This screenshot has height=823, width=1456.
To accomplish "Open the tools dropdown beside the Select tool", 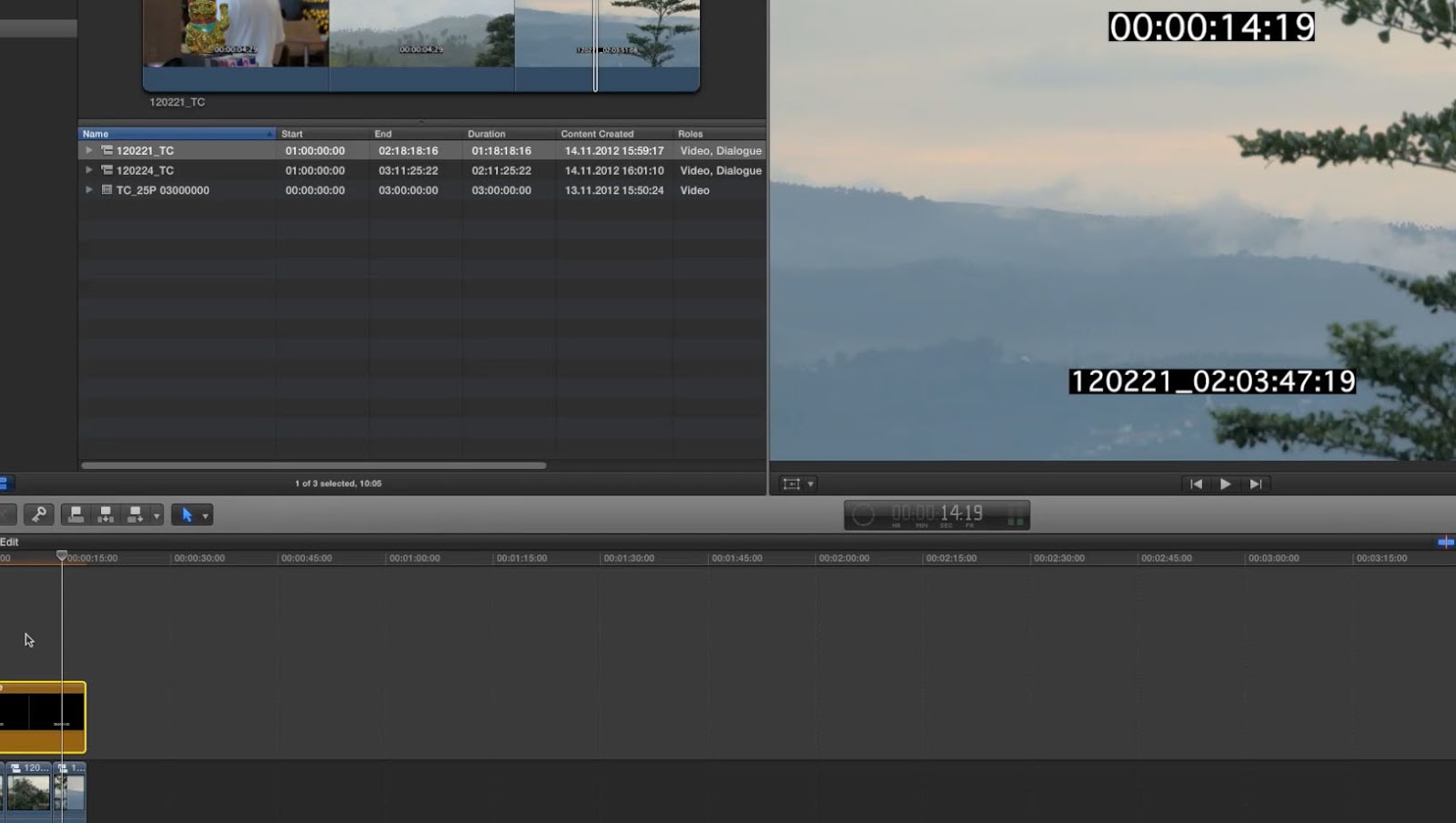I will 206,514.
